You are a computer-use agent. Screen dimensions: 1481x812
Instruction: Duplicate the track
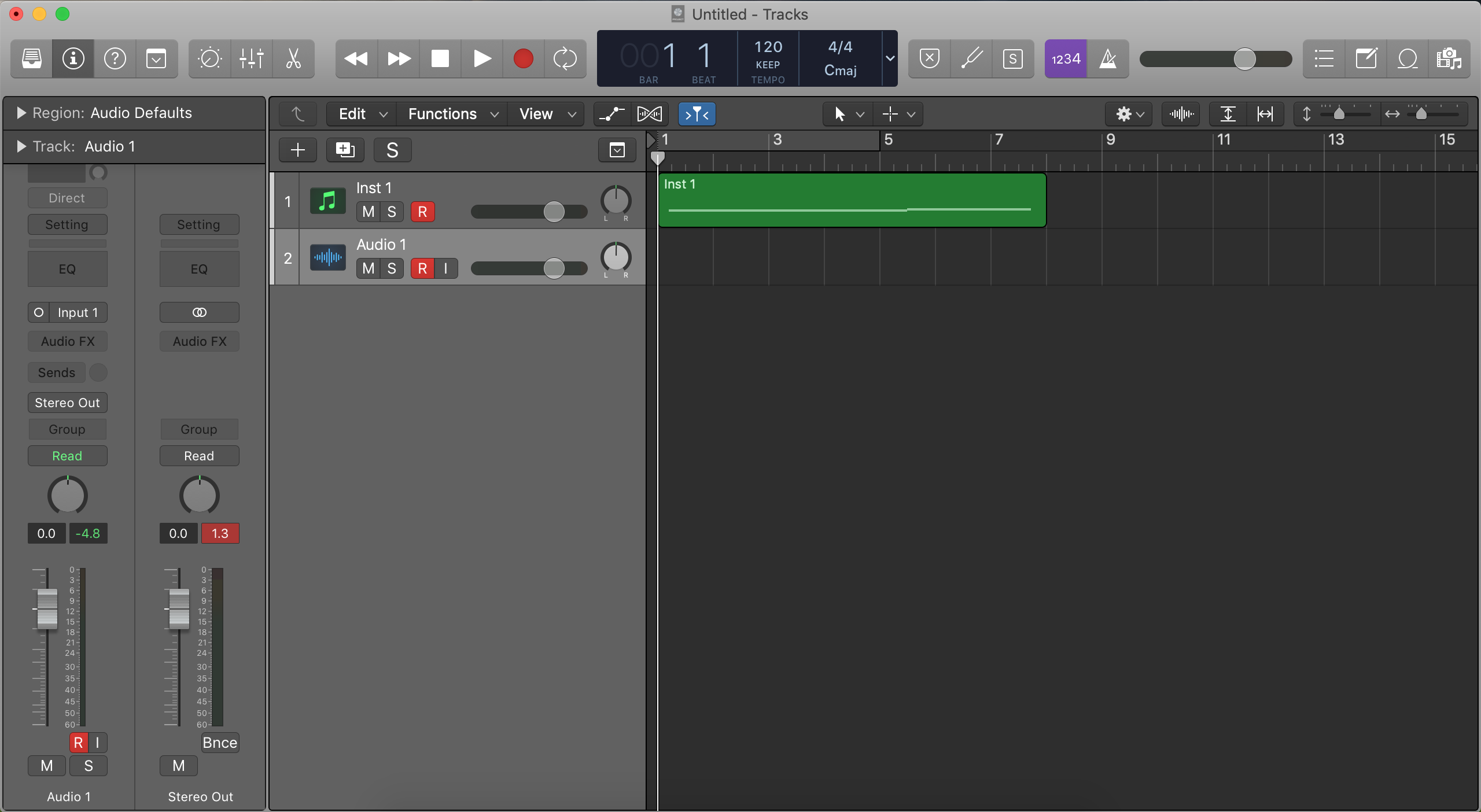(x=345, y=150)
